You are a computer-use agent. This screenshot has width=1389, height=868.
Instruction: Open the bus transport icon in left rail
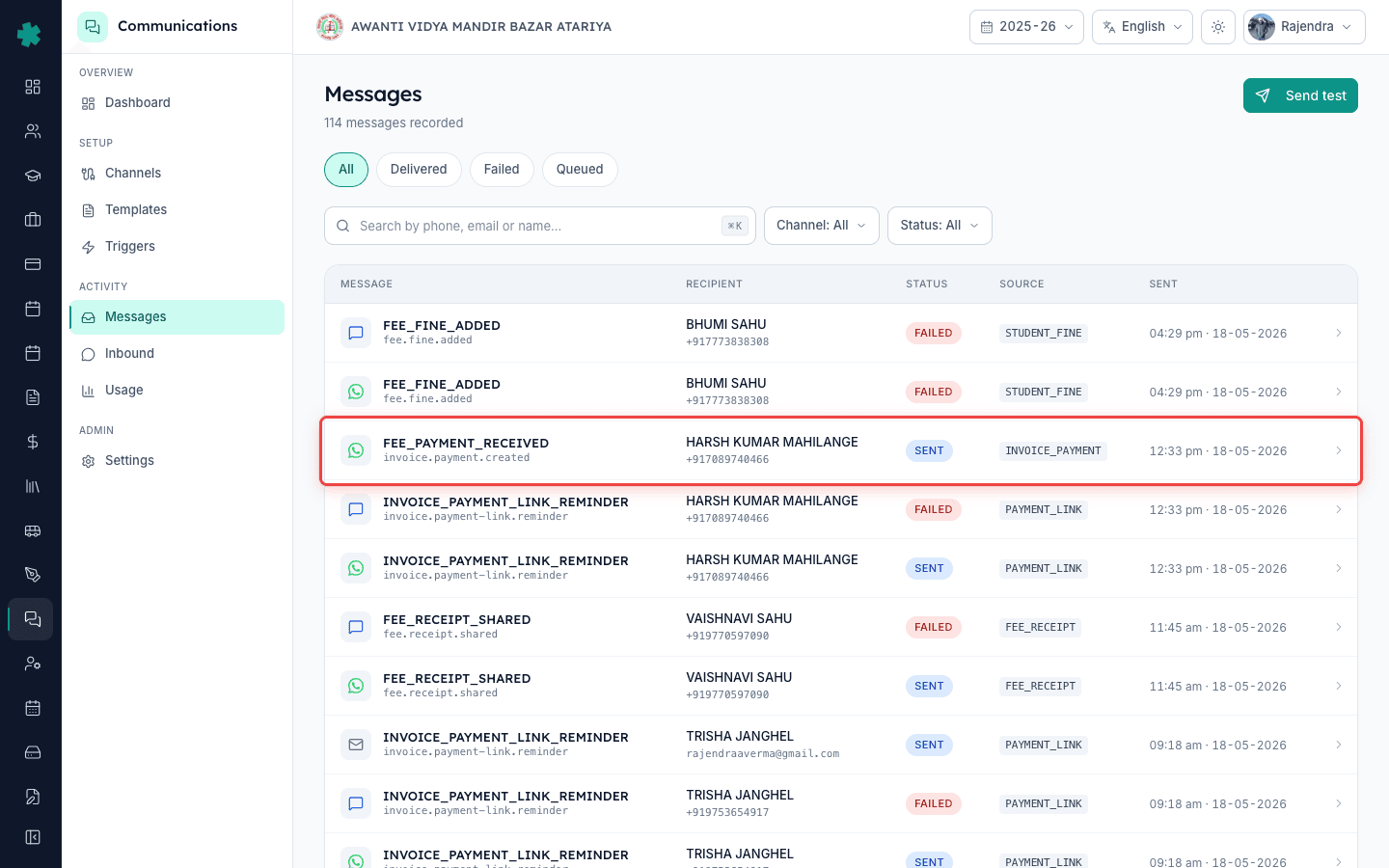click(33, 530)
